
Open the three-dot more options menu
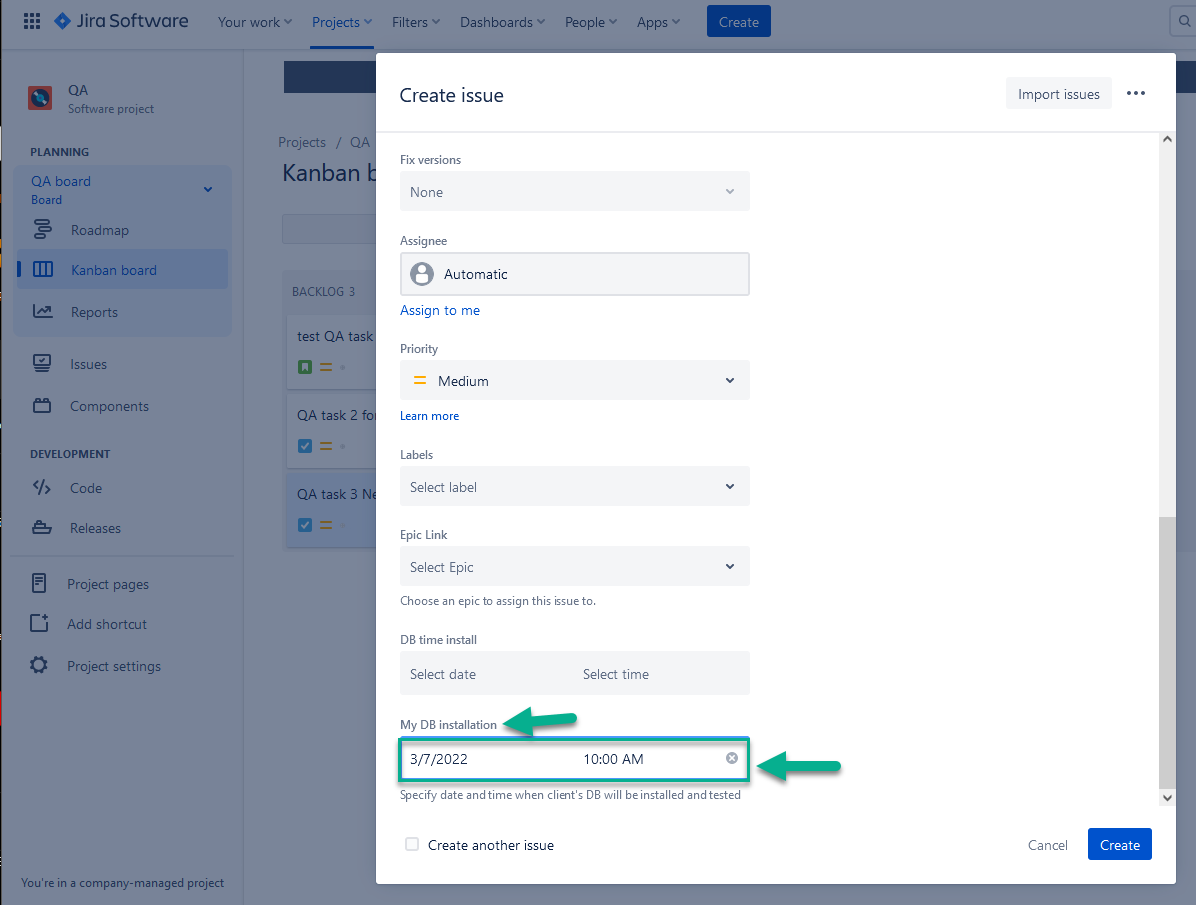[1135, 94]
